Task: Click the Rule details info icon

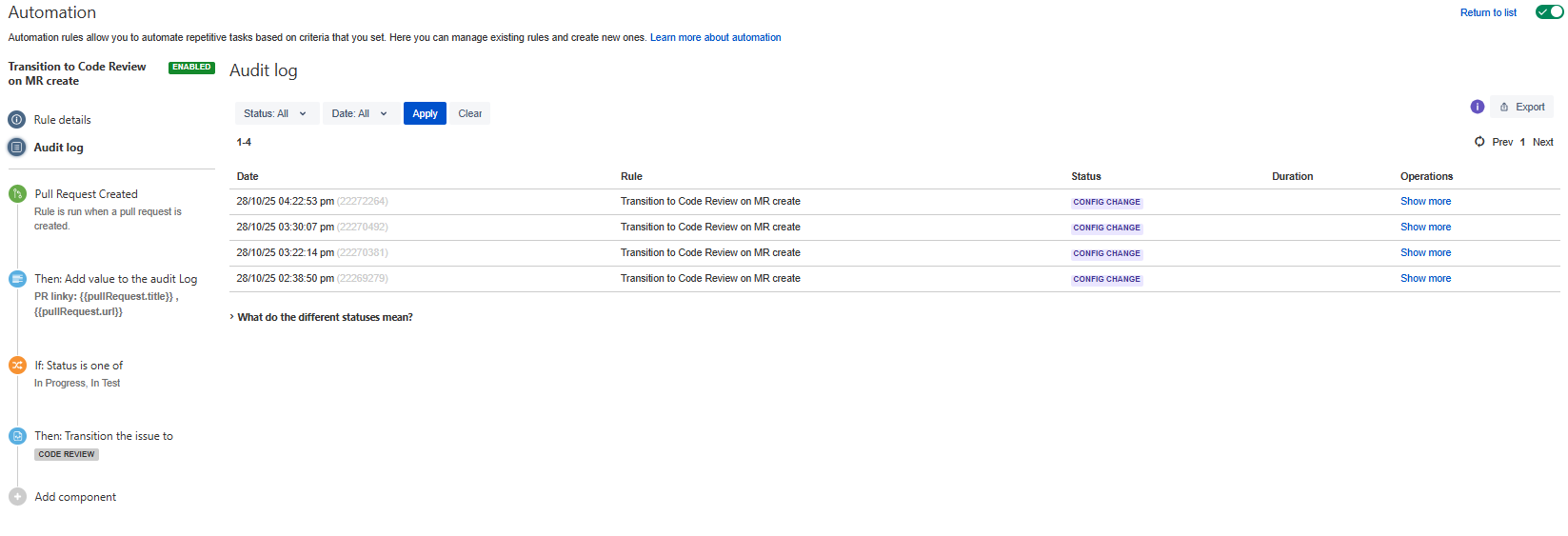Action: (x=16, y=120)
